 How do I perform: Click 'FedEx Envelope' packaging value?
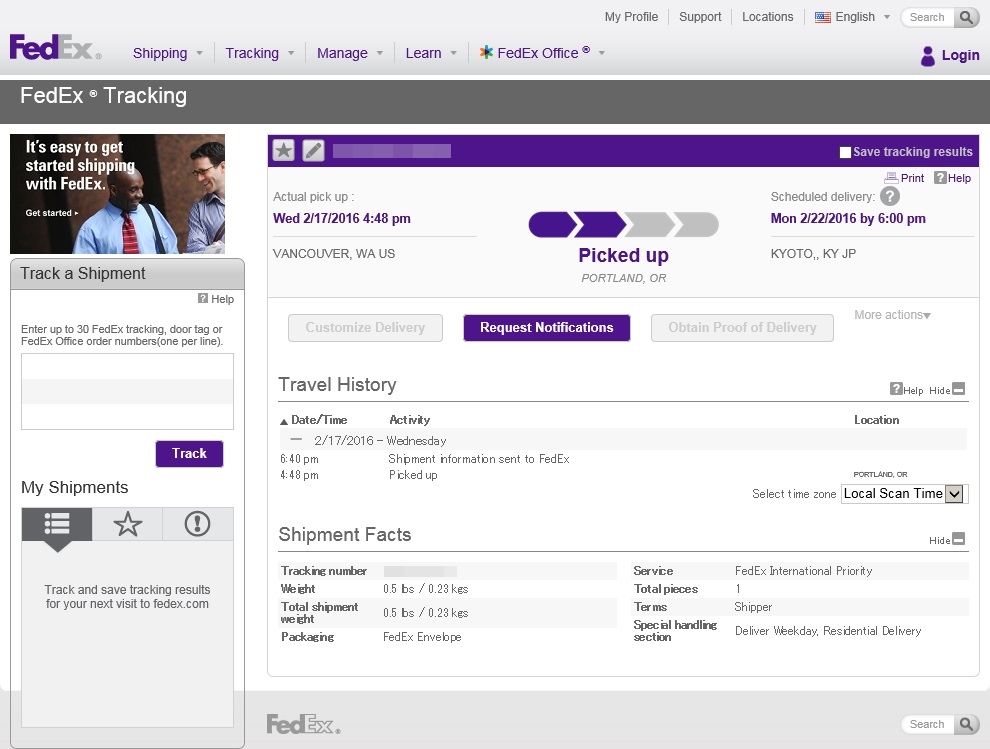(422, 637)
